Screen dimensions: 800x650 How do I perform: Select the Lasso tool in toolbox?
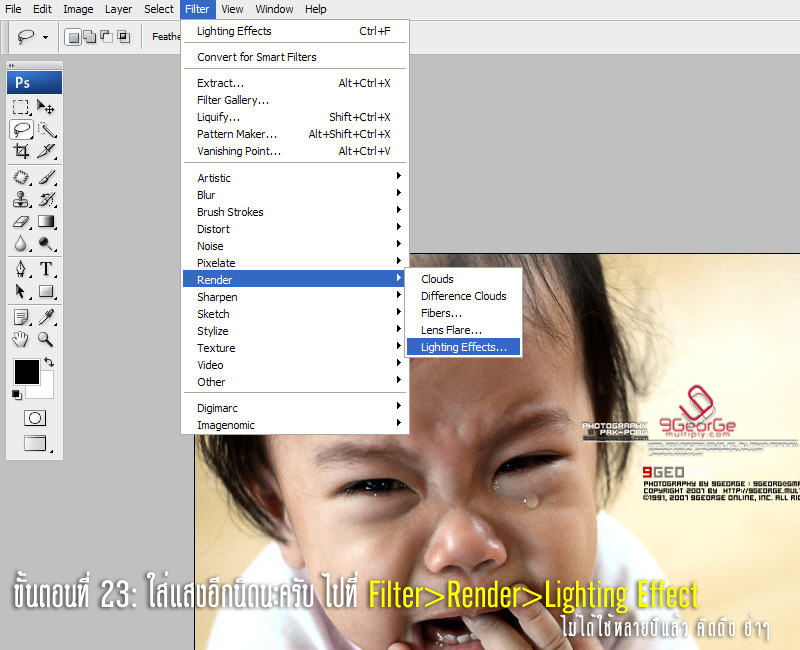click(21, 130)
